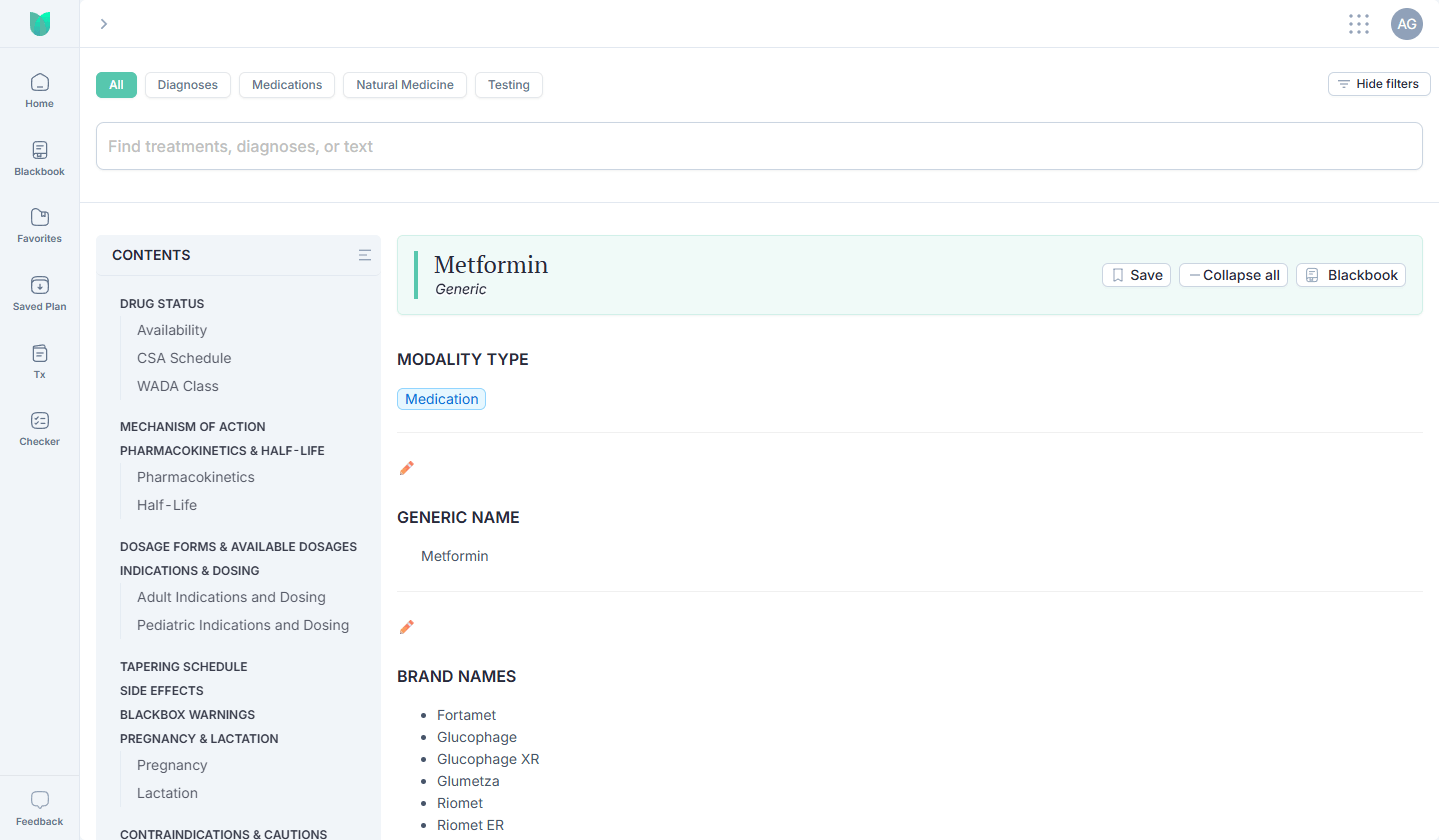The width and height of the screenshot is (1439, 840).
Task: Jump to Tapering Schedule section
Action: 184,667
